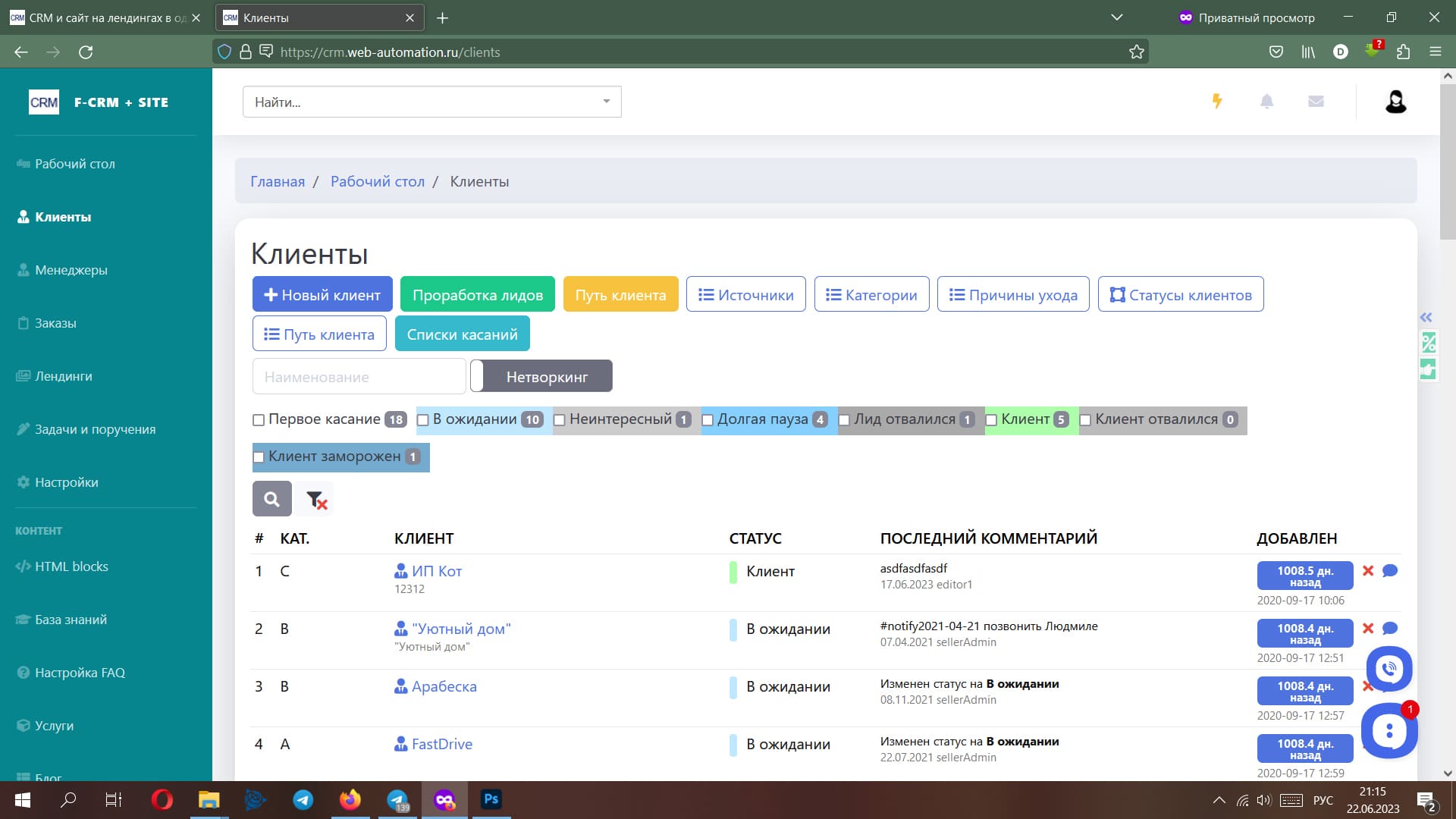The height and width of the screenshot is (819, 1456).
Task: Check the Первое касание status filter
Action: (259, 420)
